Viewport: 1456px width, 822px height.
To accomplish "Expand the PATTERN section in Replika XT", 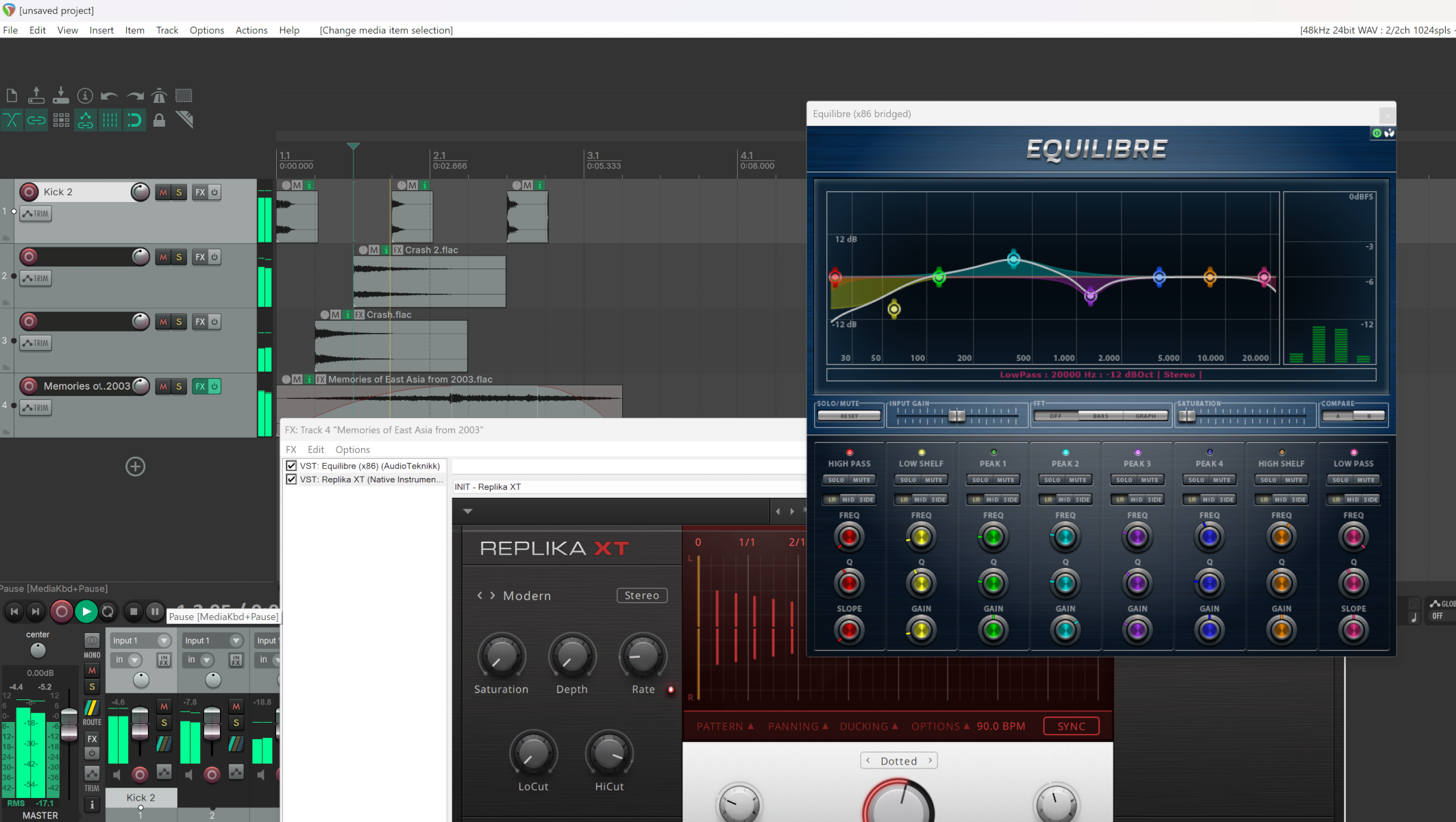I will pyautogui.click(x=725, y=726).
